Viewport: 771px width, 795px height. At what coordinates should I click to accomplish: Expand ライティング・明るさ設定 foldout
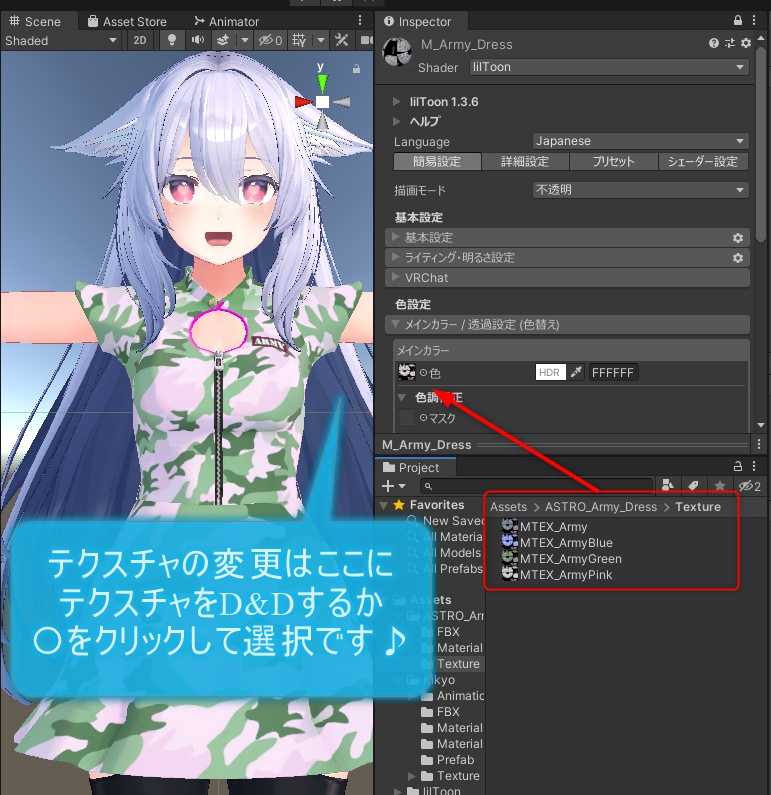[567, 258]
